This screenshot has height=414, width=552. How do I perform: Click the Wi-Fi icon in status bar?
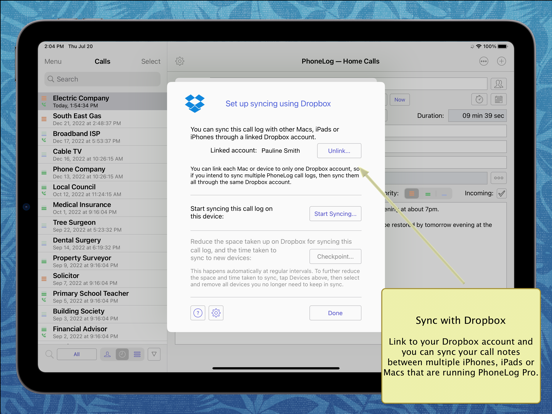478,46
